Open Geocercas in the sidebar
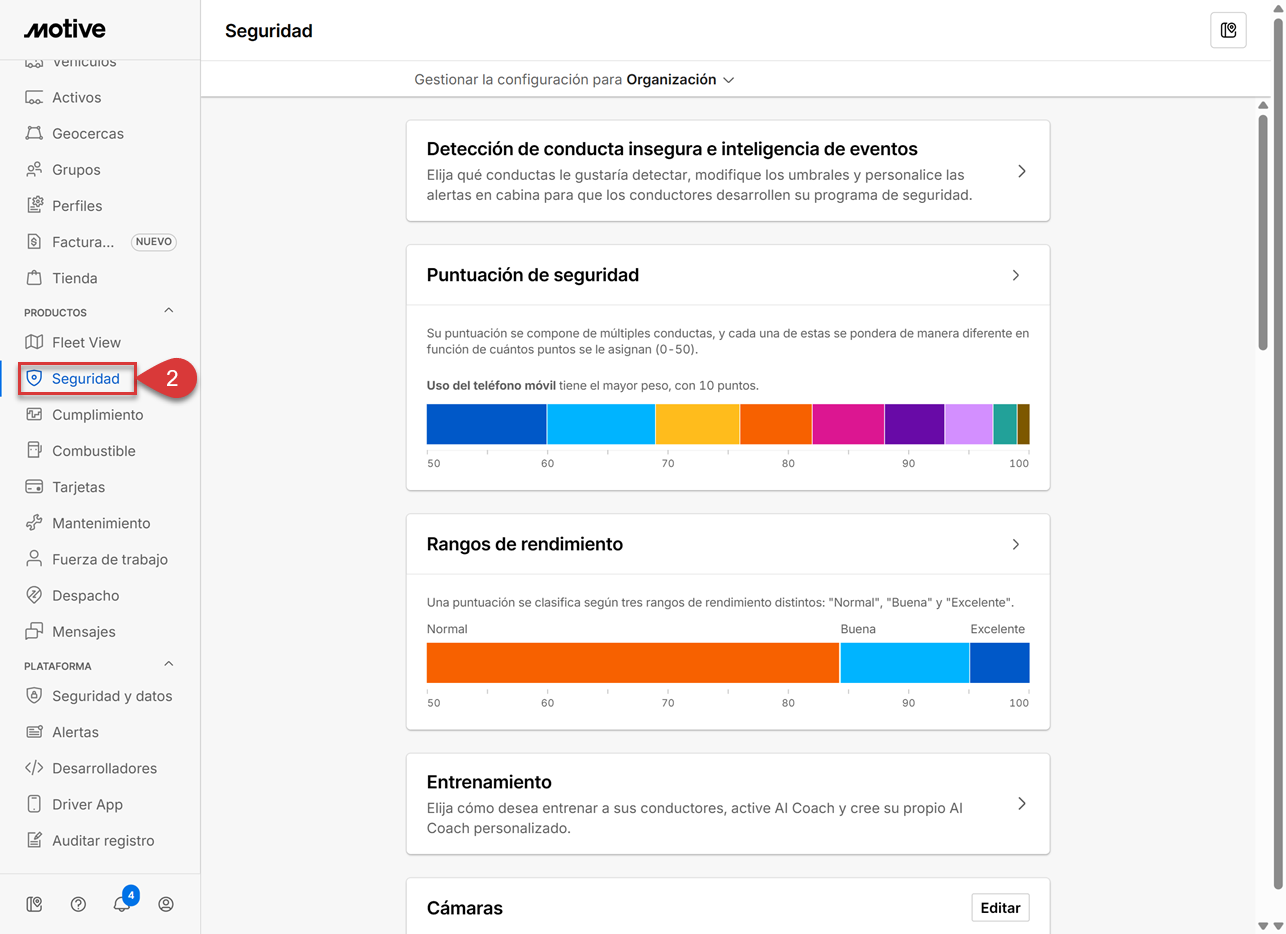The height and width of the screenshot is (934, 1286). coord(87,133)
